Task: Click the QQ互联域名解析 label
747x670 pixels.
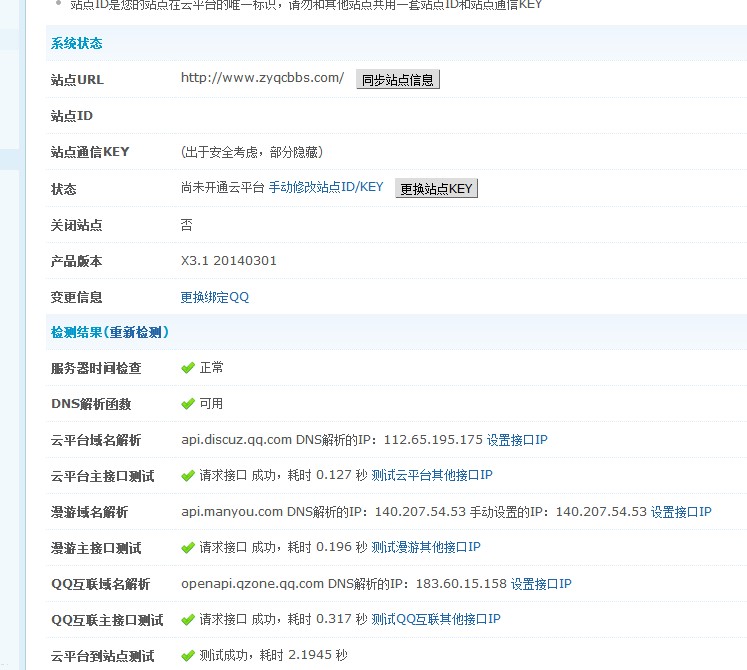Action: click(101, 584)
